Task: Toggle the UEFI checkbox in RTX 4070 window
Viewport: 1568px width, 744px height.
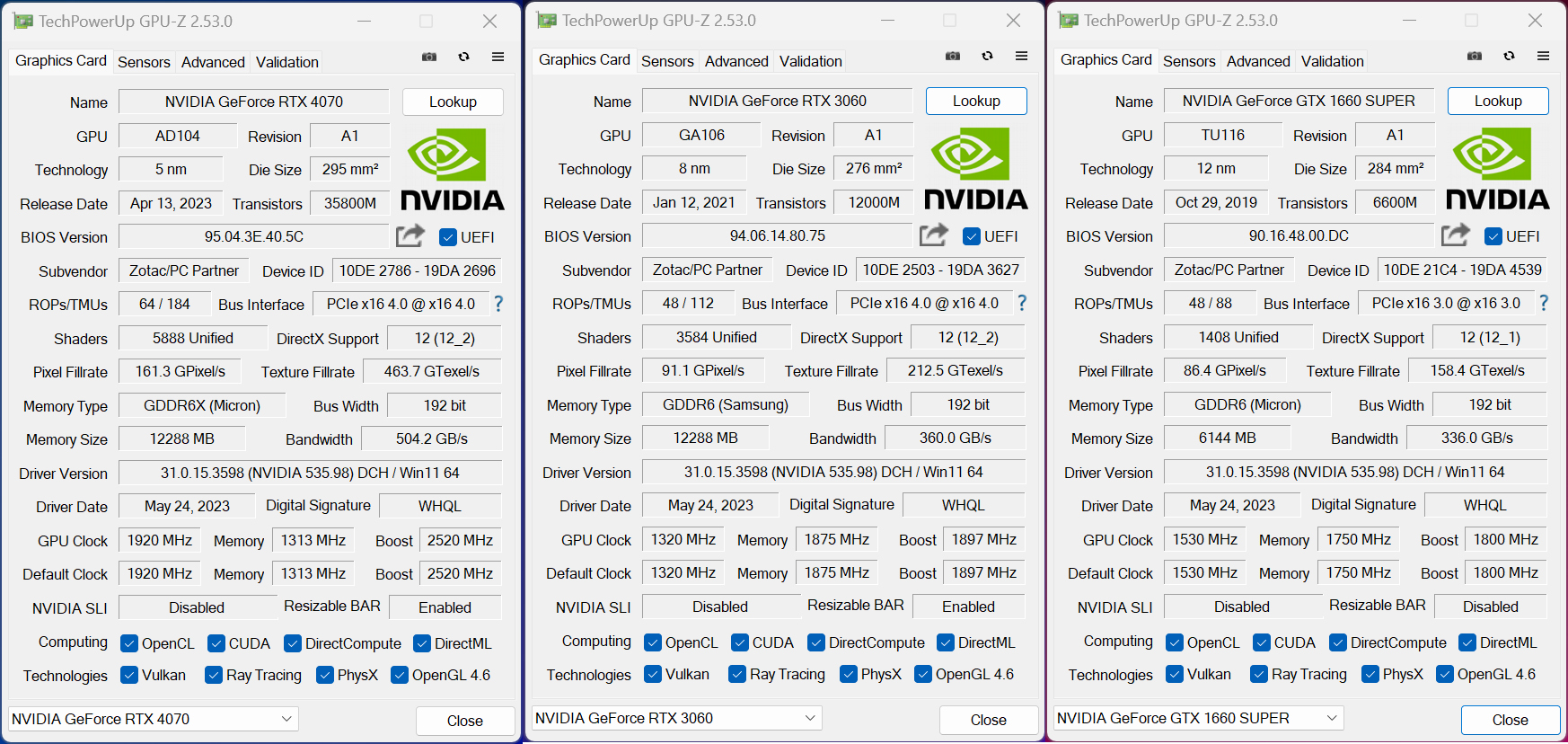Action: click(x=448, y=237)
